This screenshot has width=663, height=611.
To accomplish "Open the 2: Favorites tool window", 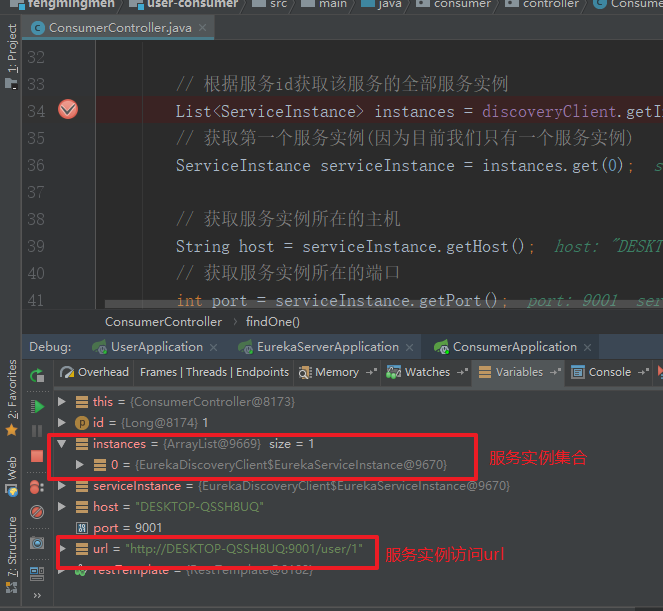I will tap(11, 398).
